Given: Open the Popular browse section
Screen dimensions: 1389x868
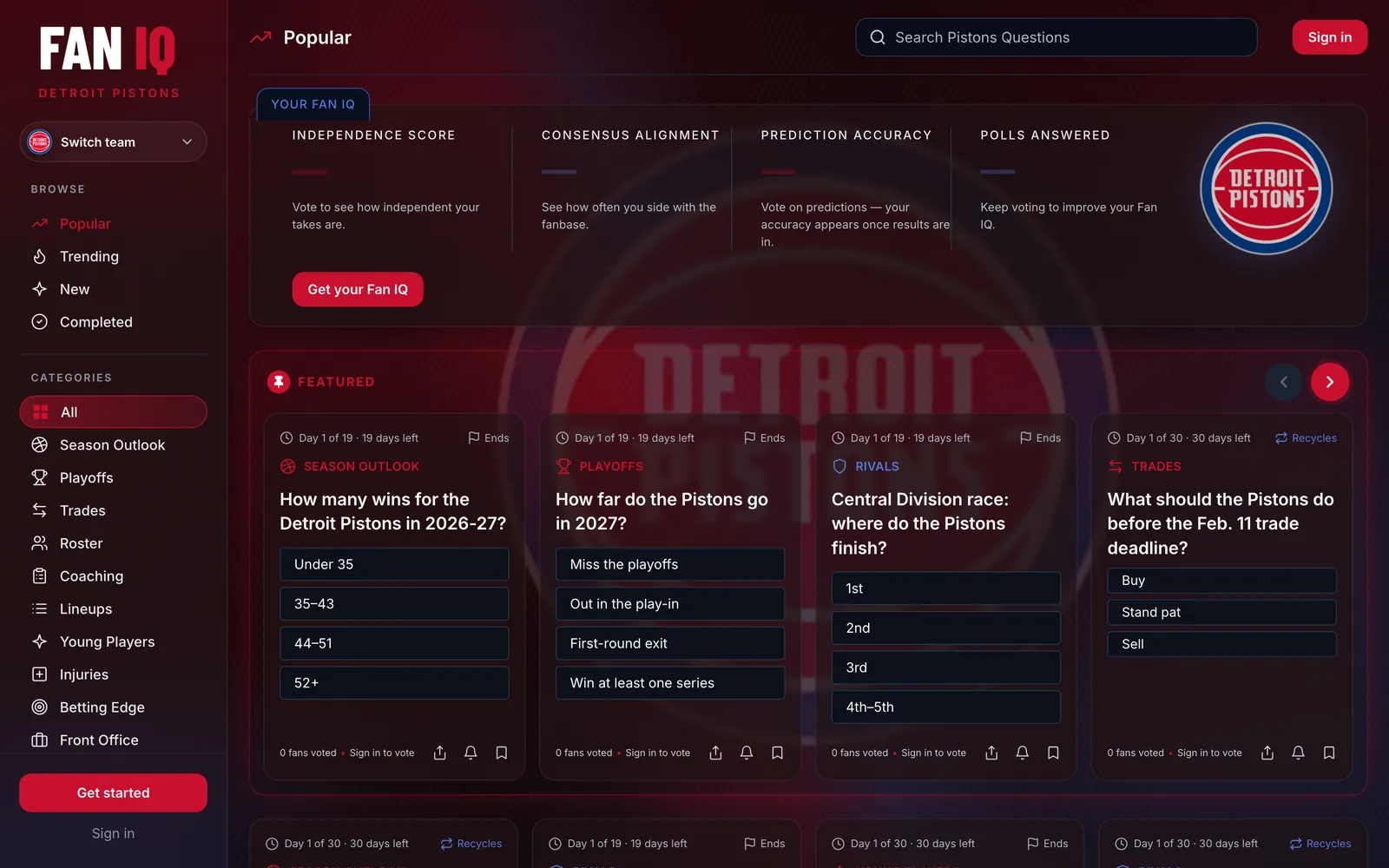Looking at the screenshot, I should click(x=113, y=224).
